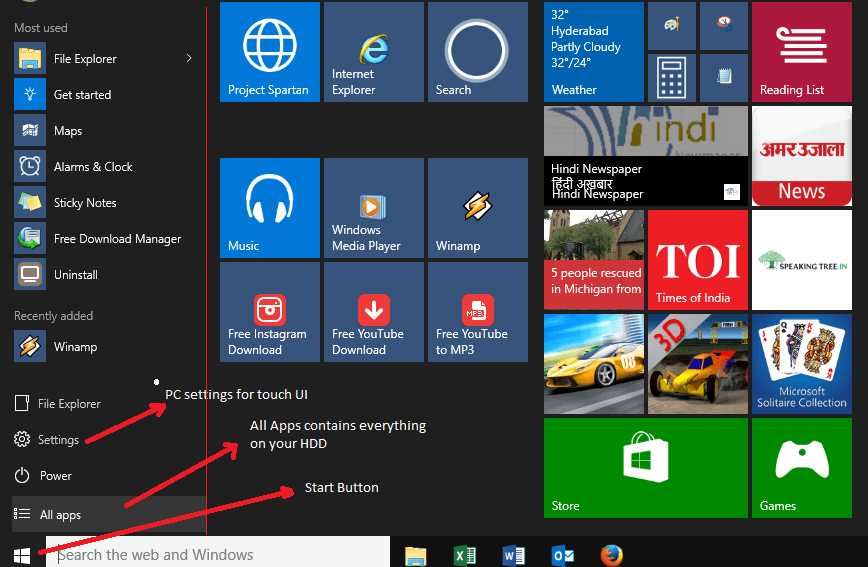Open the Free YouTube to MP3 tile
Image resolution: width=868 pixels, height=567 pixels.
[x=478, y=312]
